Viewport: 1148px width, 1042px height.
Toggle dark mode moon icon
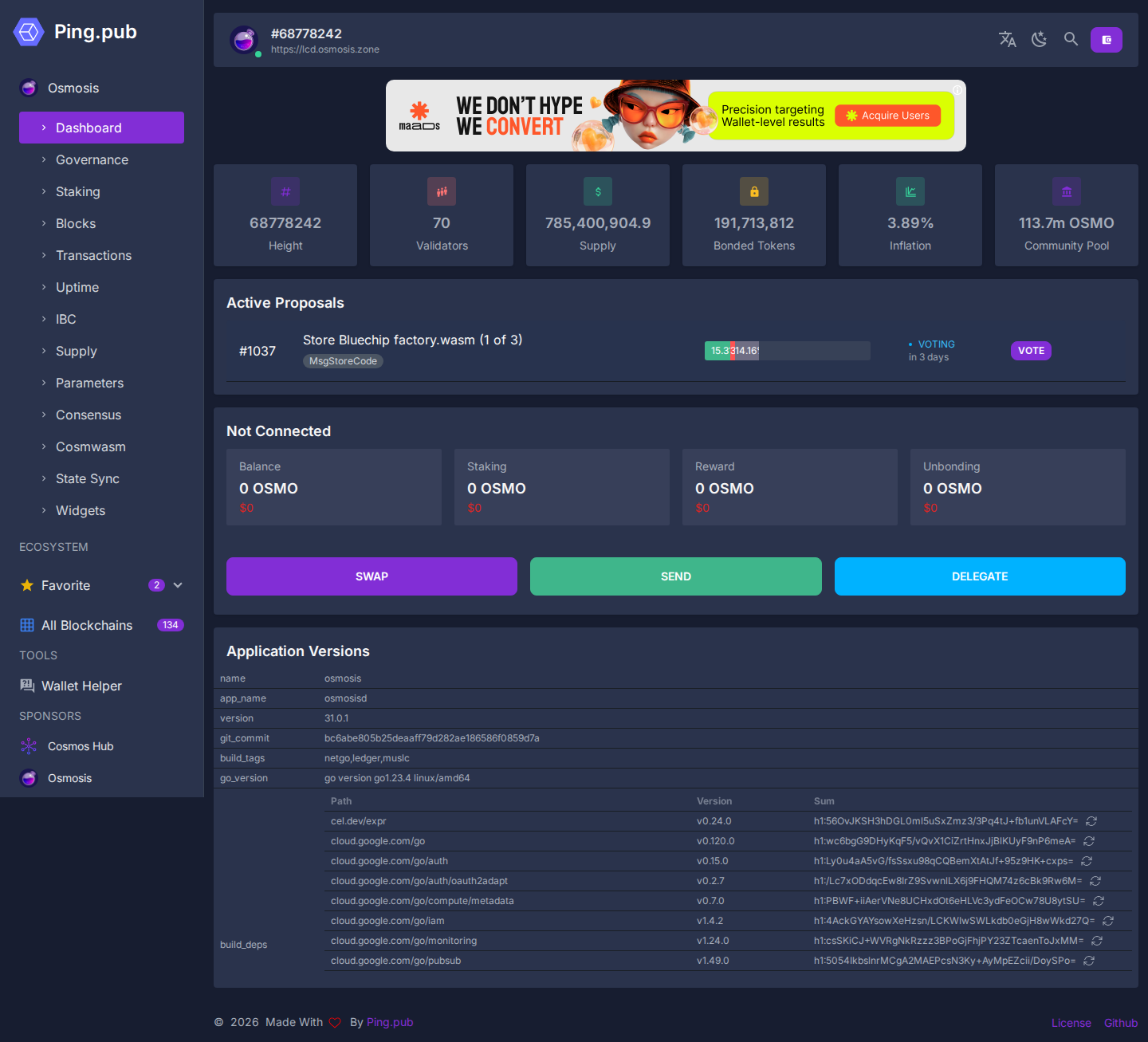click(1040, 39)
